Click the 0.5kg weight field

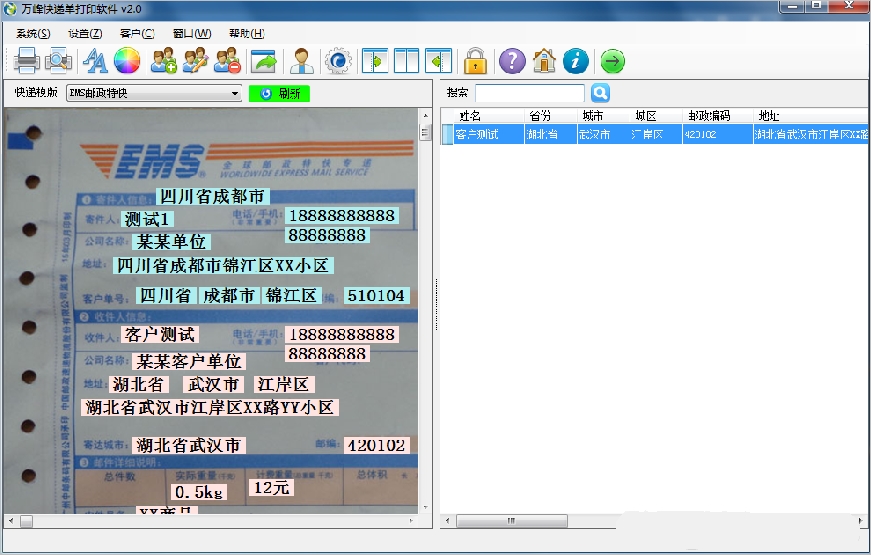coord(199,492)
